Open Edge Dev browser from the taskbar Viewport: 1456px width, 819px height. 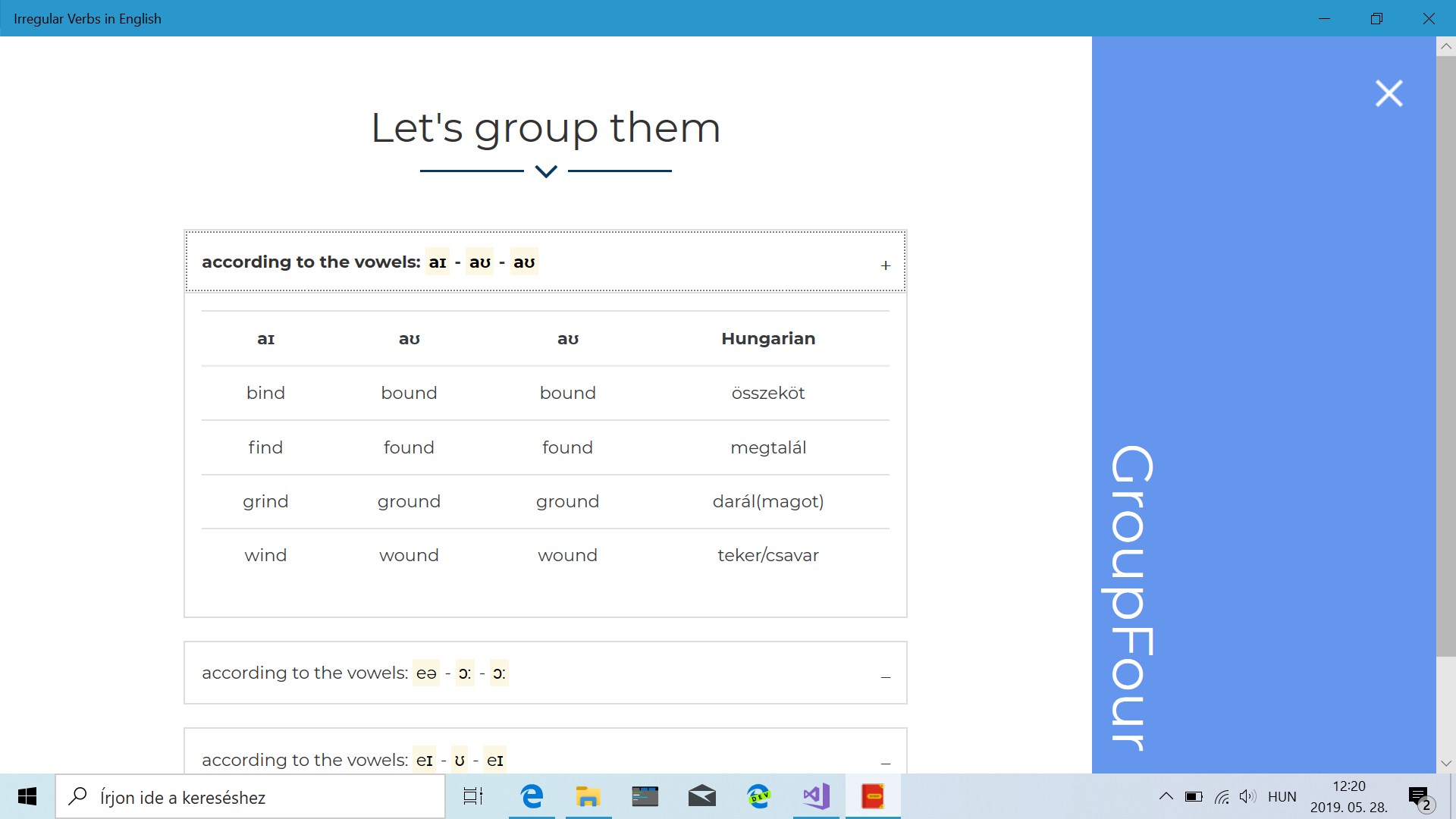coord(758,796)
